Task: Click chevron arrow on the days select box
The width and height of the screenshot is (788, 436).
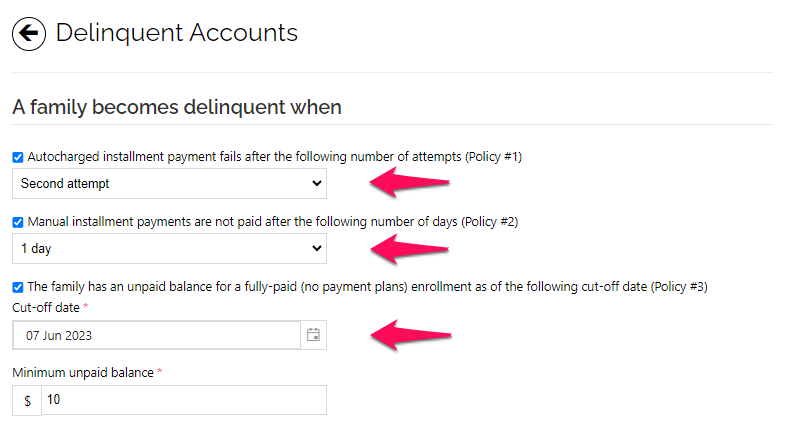Action: tap(317, 248)
